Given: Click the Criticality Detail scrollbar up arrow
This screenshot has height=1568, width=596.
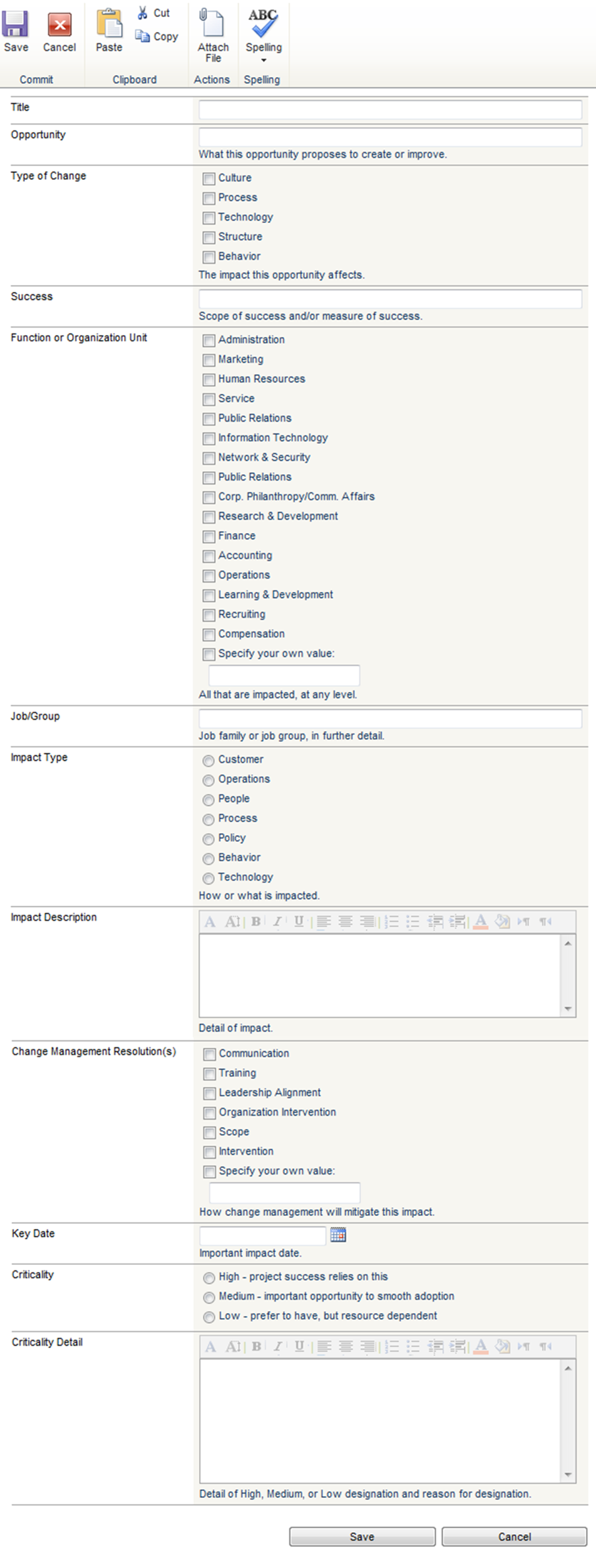Looking at the screenshot, I should tap(568, 1368).
